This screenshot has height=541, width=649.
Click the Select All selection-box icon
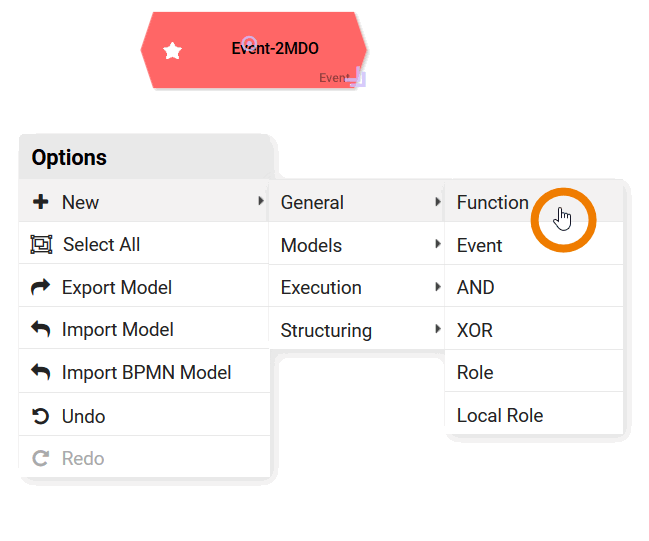point(41,244)
